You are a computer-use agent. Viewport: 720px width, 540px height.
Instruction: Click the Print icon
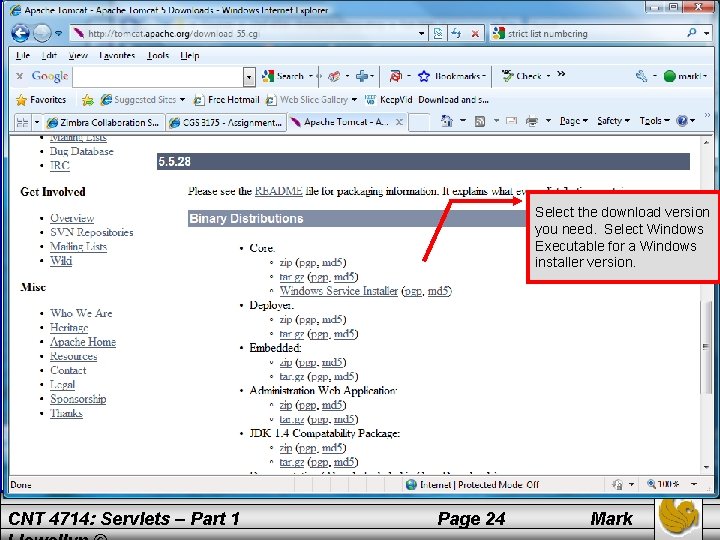tap(532, 121)
